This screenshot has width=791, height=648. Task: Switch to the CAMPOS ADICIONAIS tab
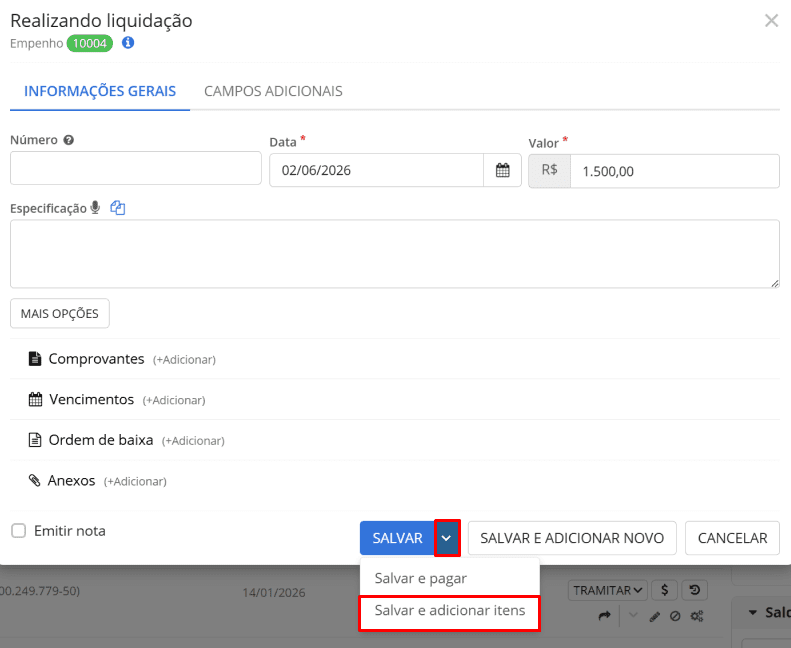273,91
